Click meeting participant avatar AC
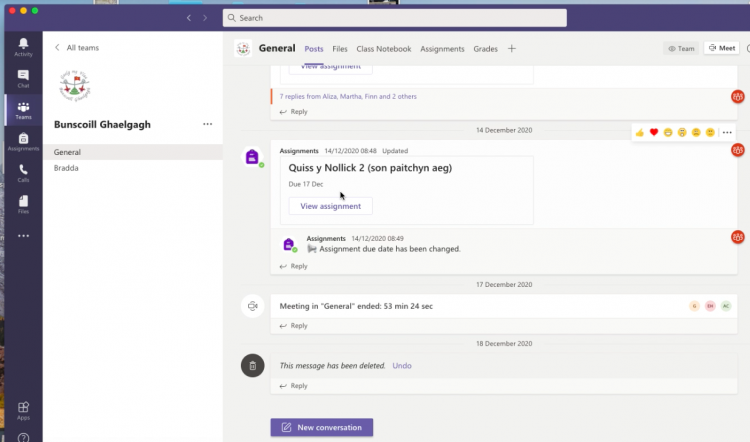 726,306
